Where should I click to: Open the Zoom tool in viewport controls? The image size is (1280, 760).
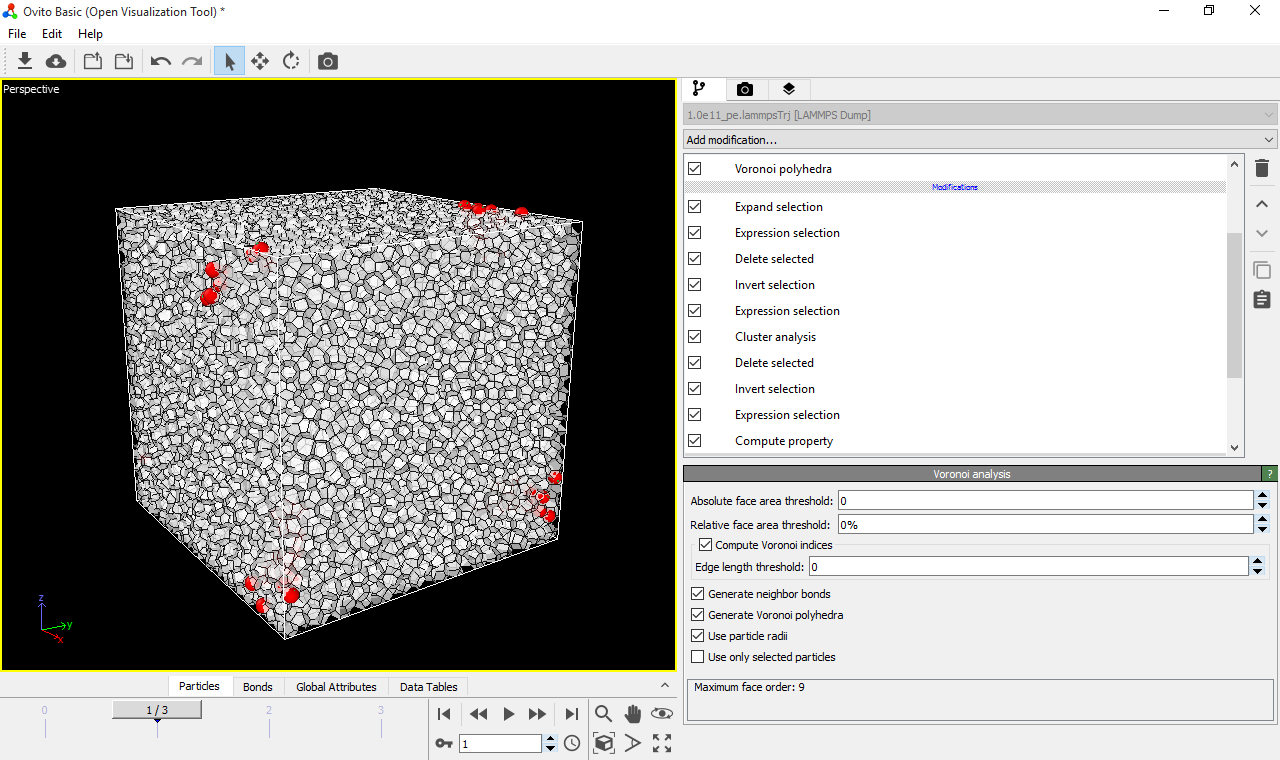(x=603, y=714)
